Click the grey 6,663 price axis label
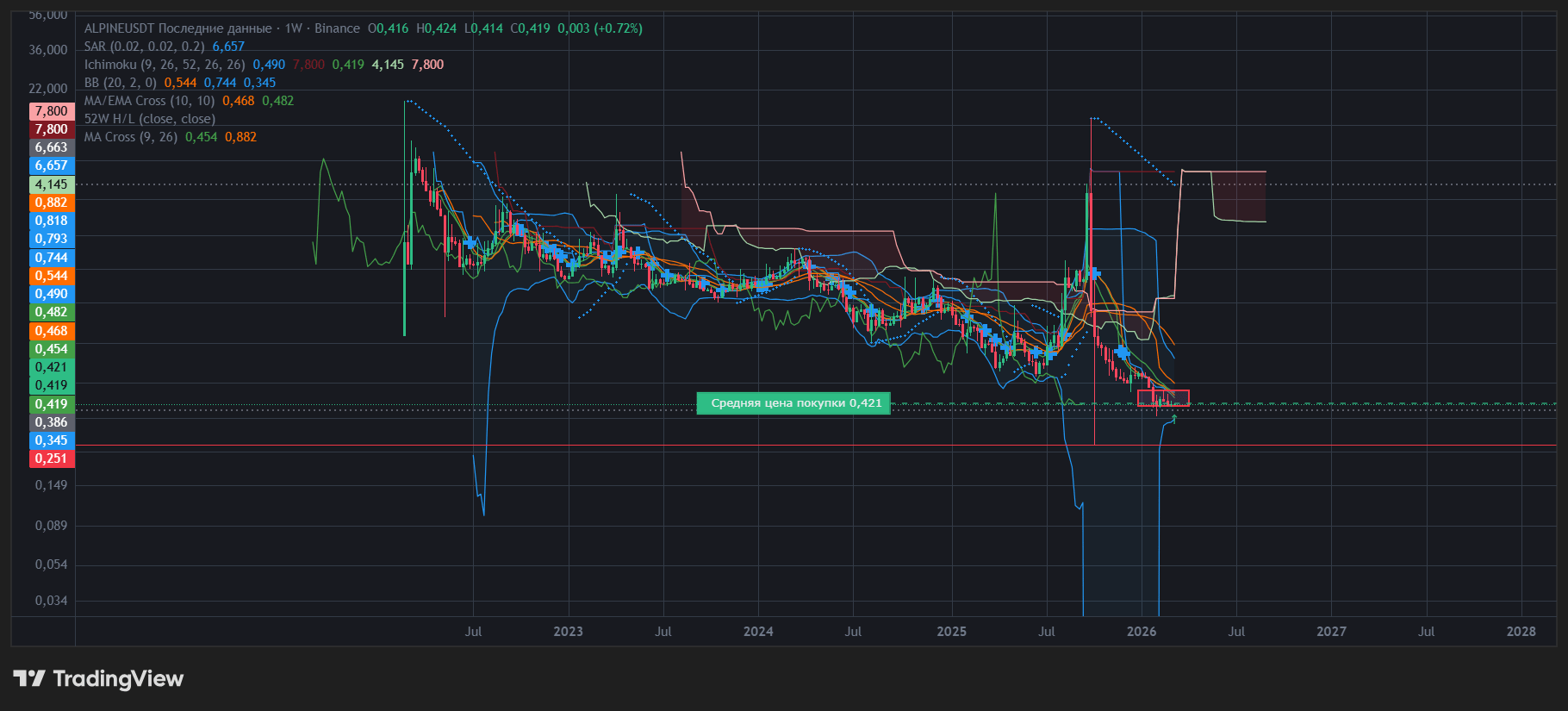1568x711 pixels. tap(52, 147)
